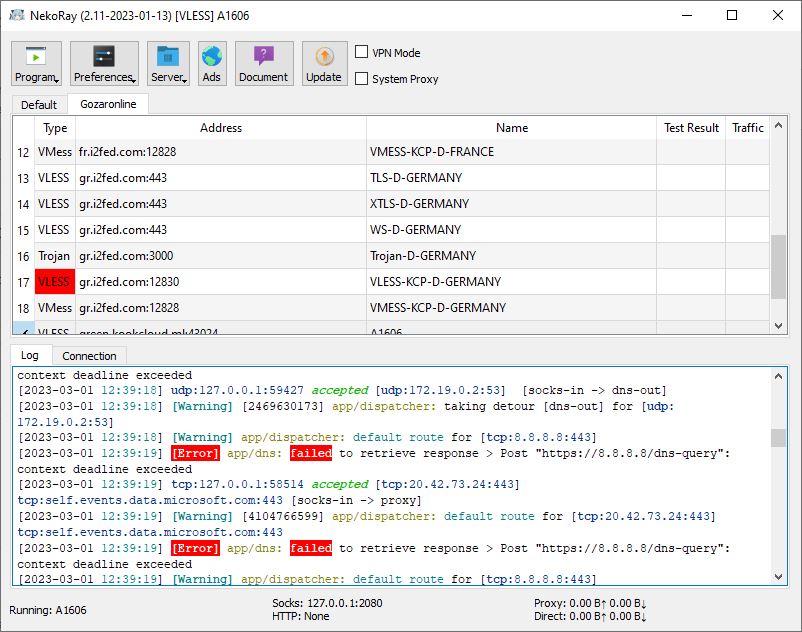Enable System Proxy
The height and width of the screenshot is (632, 802).
[x=362, y=79]
